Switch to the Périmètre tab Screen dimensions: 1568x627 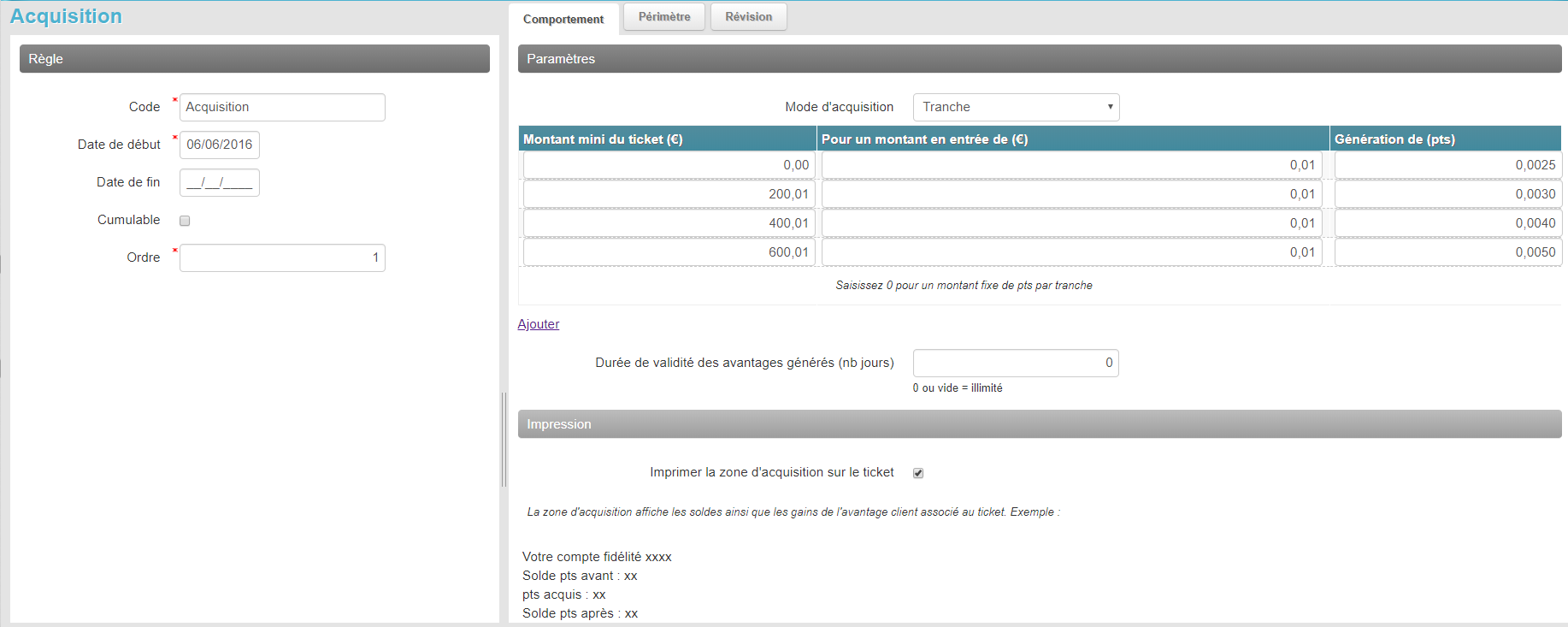pos(663,17)
